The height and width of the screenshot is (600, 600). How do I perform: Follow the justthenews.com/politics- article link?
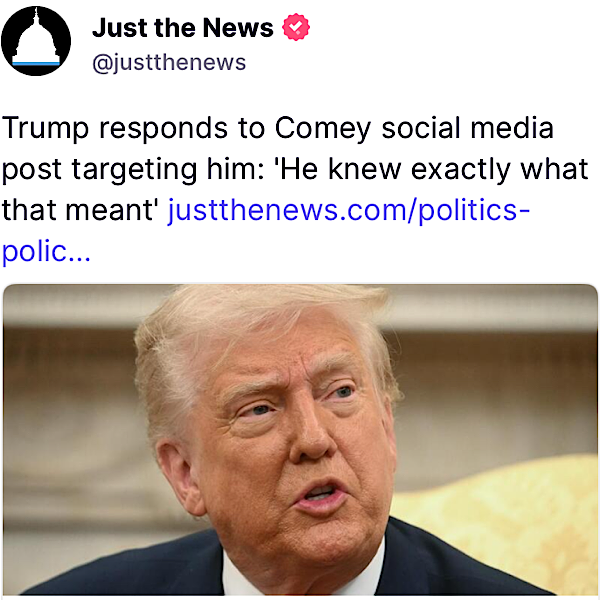click(349, 210)
